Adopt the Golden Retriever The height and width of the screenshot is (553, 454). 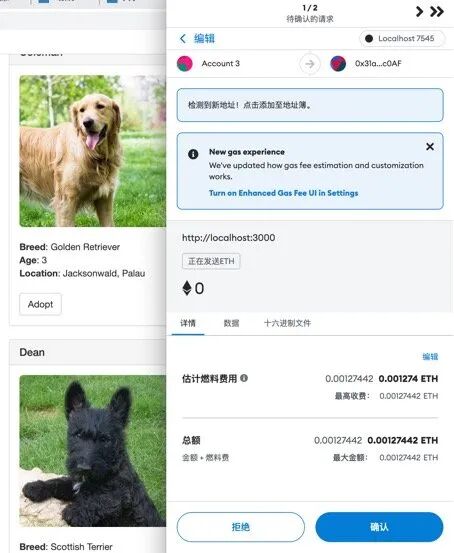[x=41, y=304]
